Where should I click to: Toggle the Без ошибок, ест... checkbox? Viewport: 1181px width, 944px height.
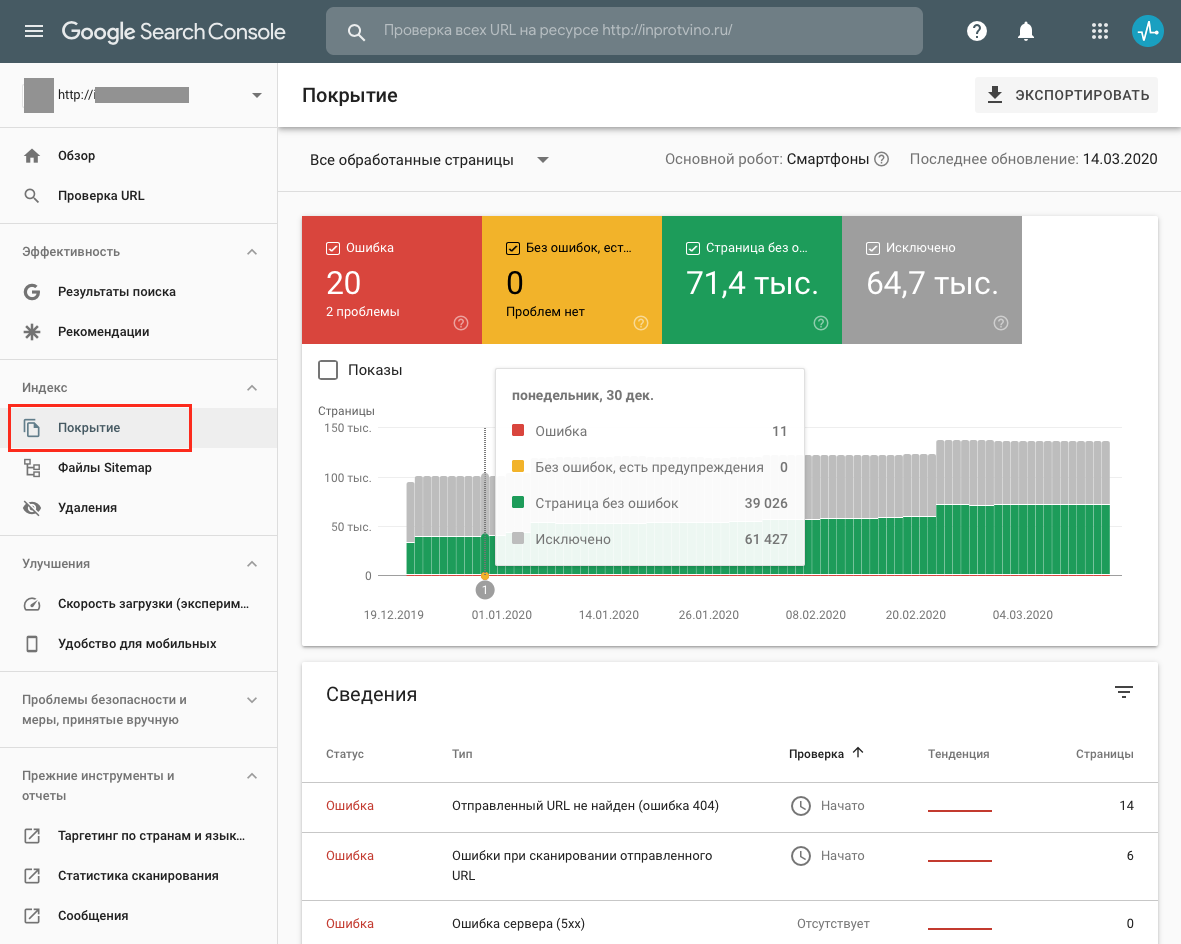(x=513, y=248)
